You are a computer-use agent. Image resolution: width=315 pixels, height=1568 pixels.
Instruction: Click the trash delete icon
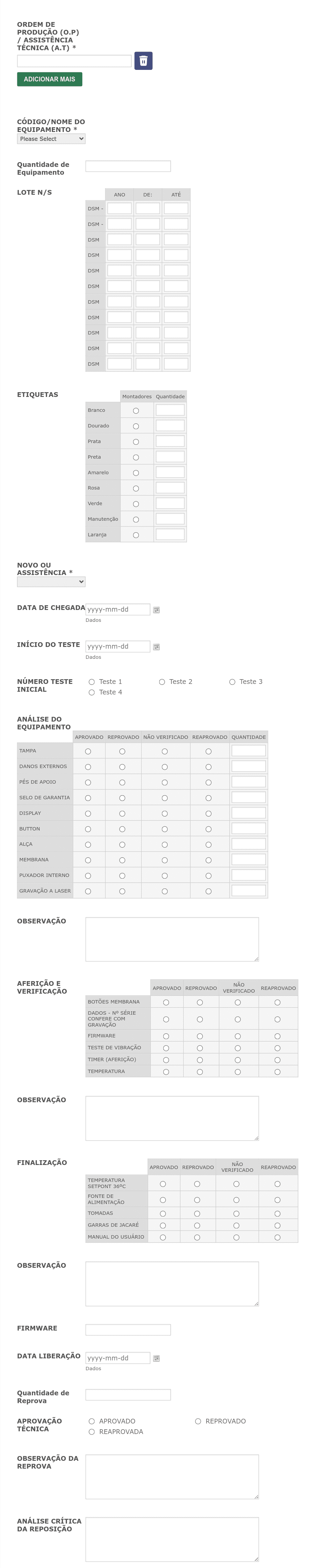pos(143,61)
